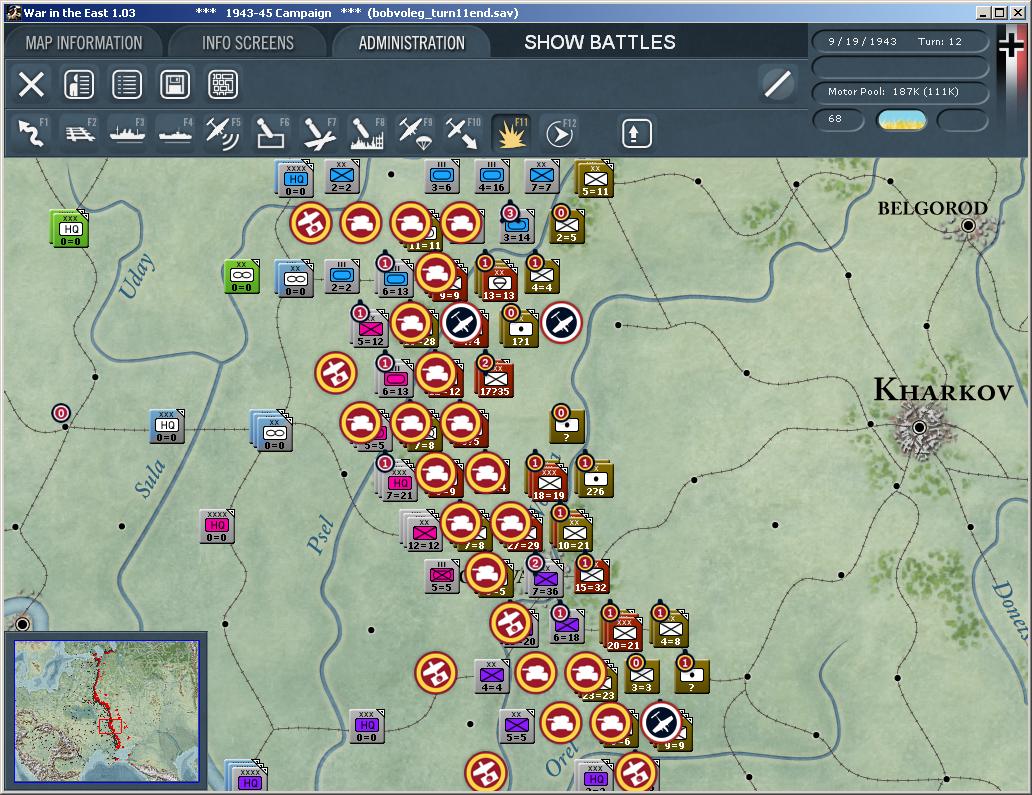
Task: Click the diagonal slash round button
Action: click(777, 84)
